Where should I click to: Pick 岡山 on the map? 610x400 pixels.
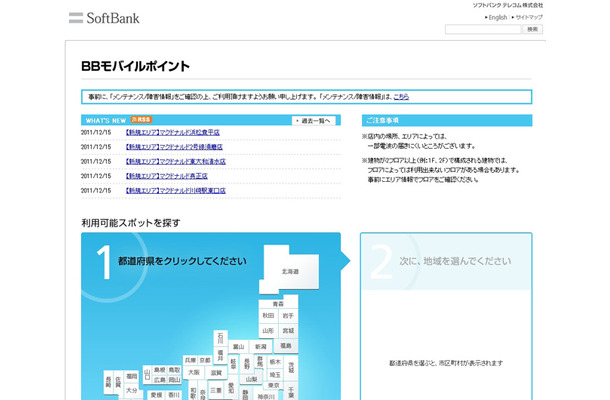tap(174, 380)
